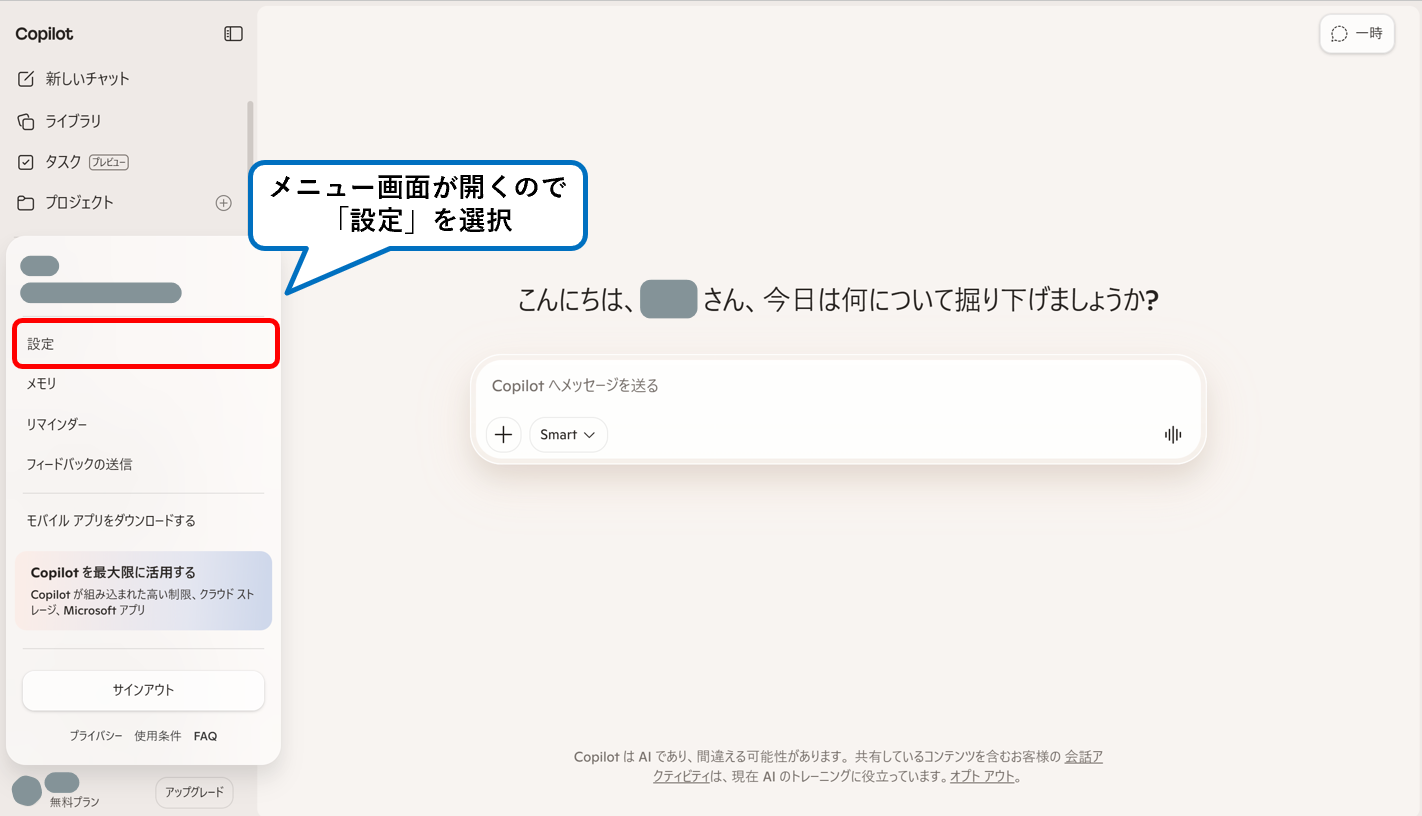The image size is (1422, 816).
Task: Open プロジェクト in the sidebar
Action: 79,203
